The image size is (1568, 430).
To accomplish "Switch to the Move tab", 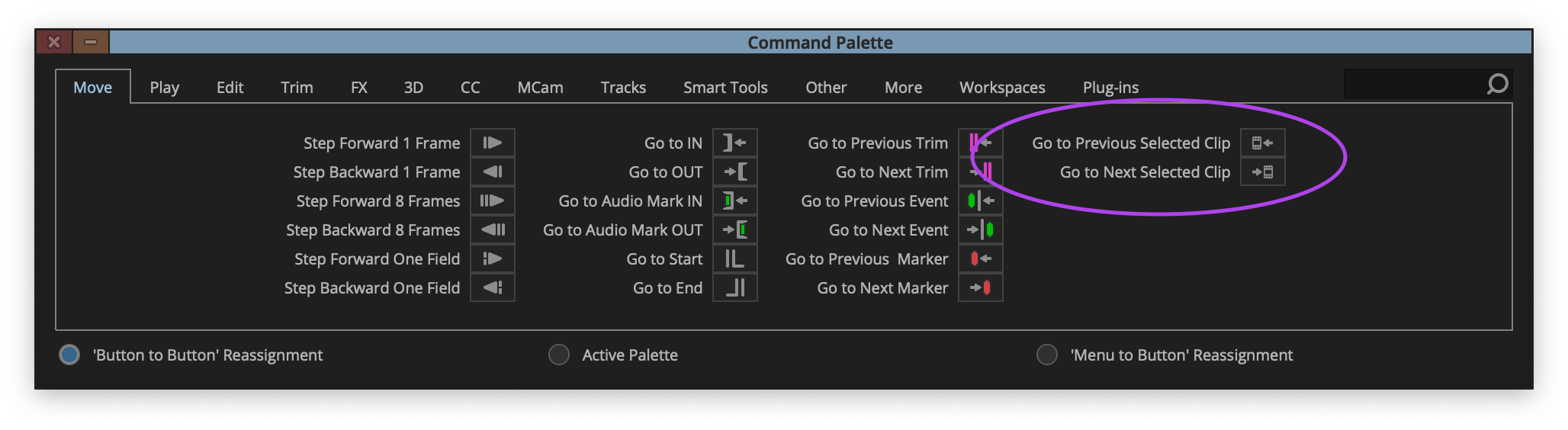I will (x=93, y=87).
